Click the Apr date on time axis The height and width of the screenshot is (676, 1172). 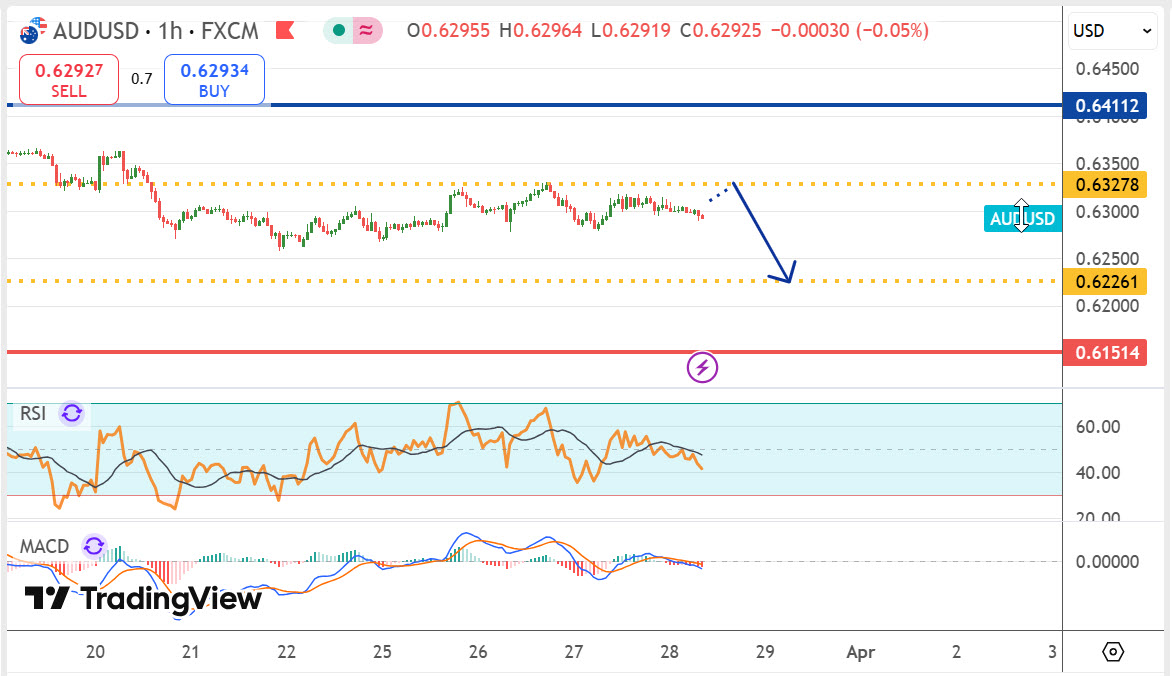(860, 652)
